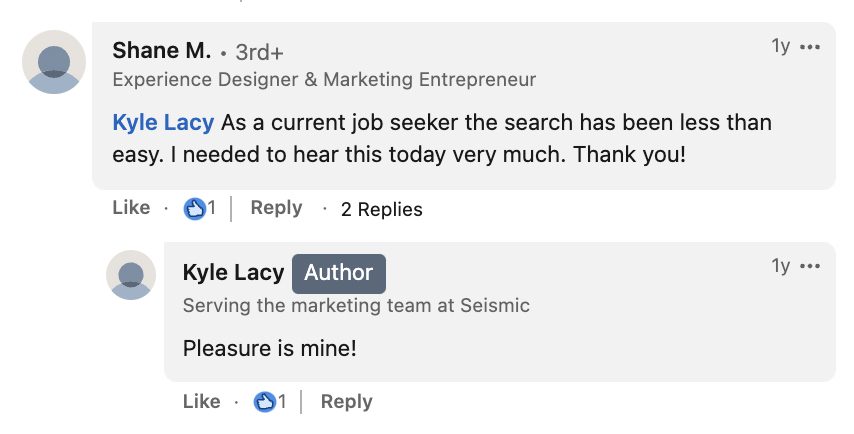View the like reactions on Kyle's reply
The image size is (854, 434).
[x=270, y=402]
